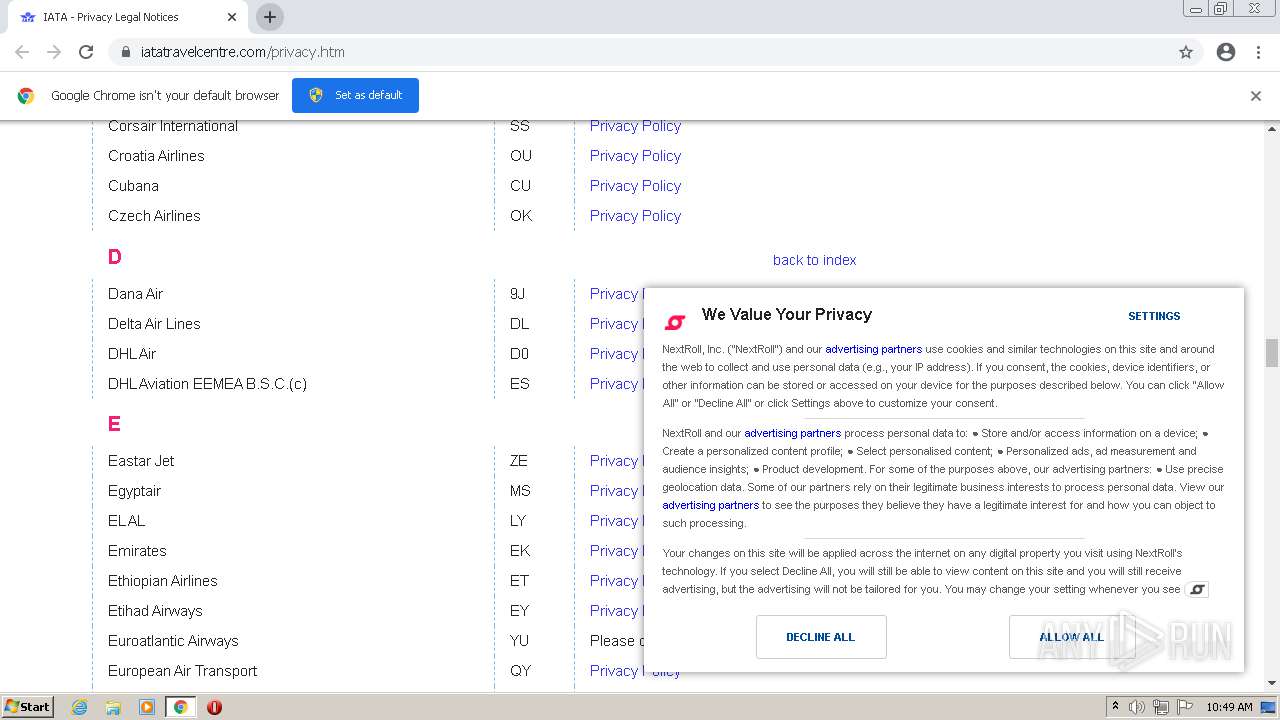Open Delta Air Lines Privacy Policy link
The image size is (1280, 720).
tap(617, 324)
